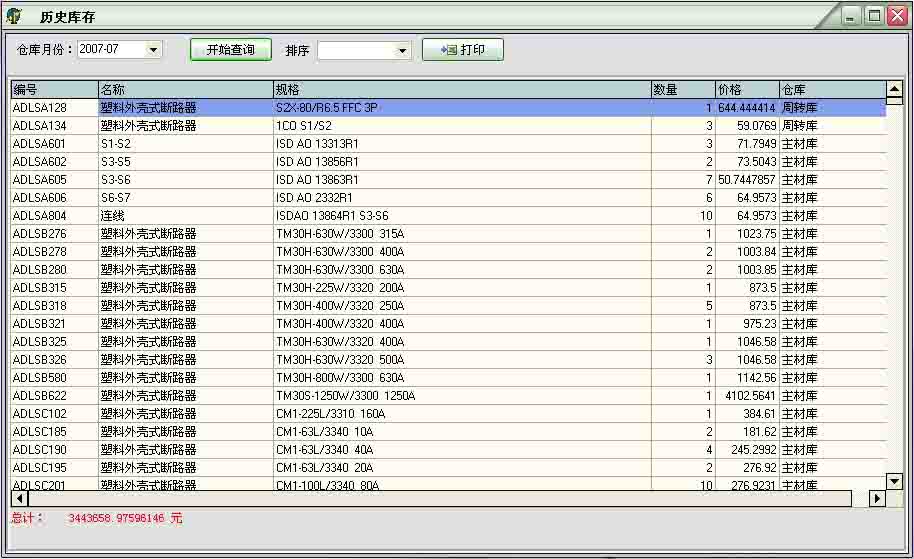
Task: Click the 规格 column header
Action: [x=461, y=90]
